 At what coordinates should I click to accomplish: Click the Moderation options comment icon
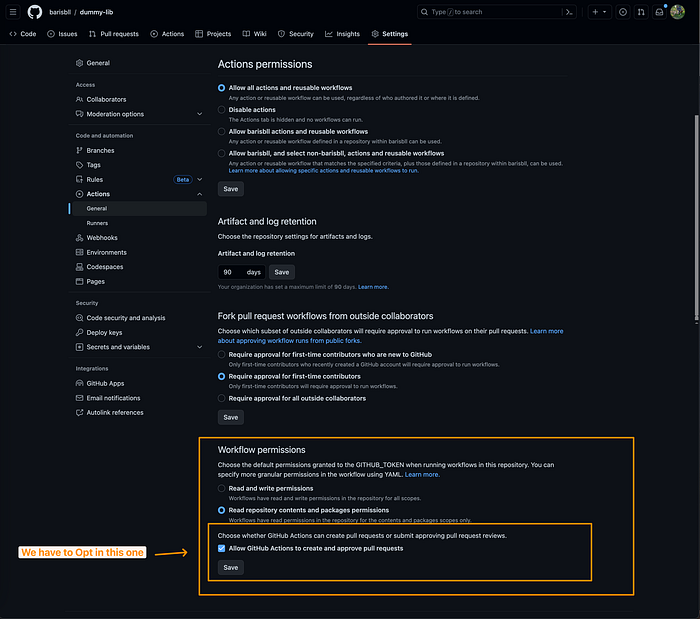[x=79, y=114]
